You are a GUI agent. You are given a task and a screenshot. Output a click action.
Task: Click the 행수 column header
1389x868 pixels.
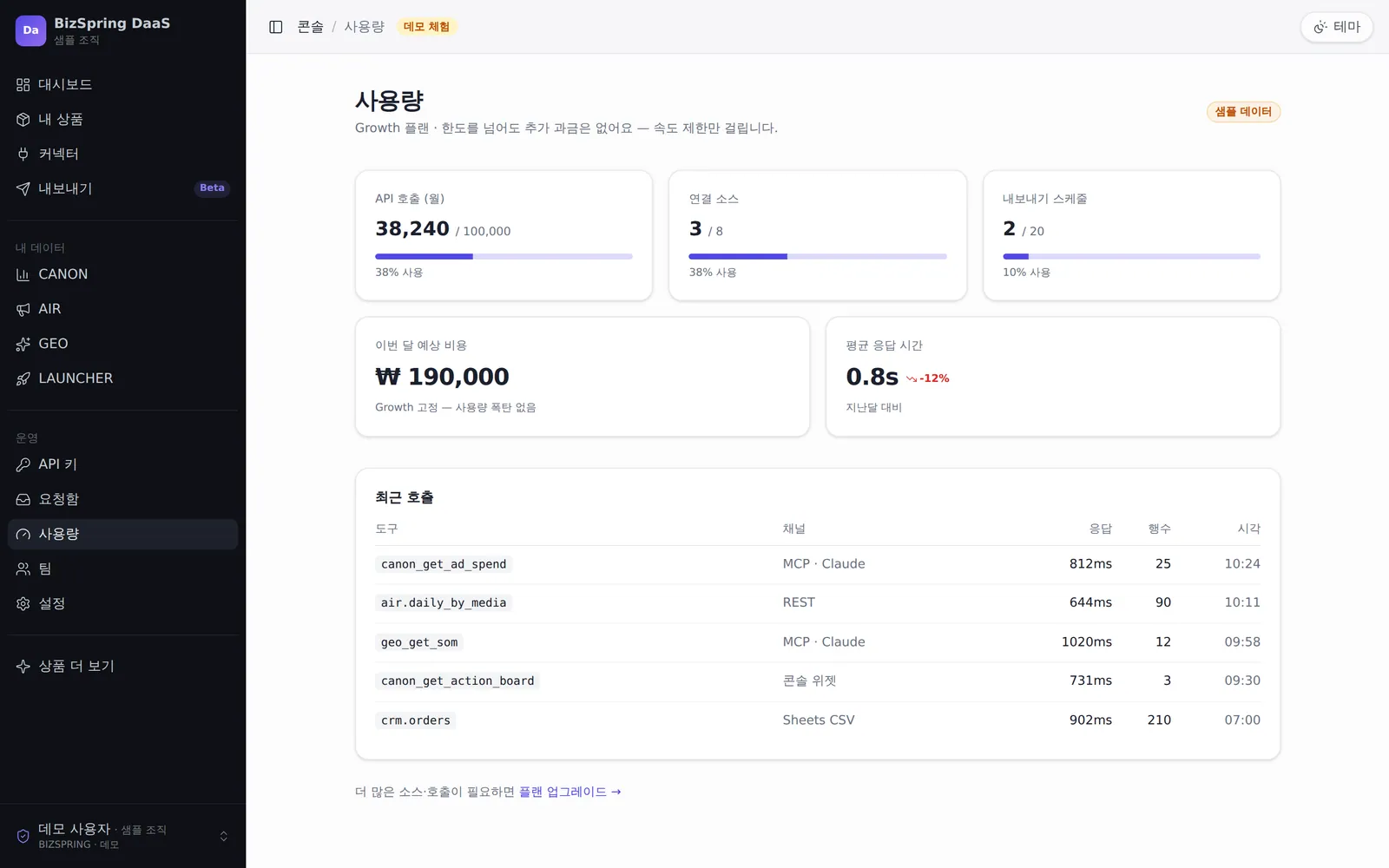pos(1160,529)
